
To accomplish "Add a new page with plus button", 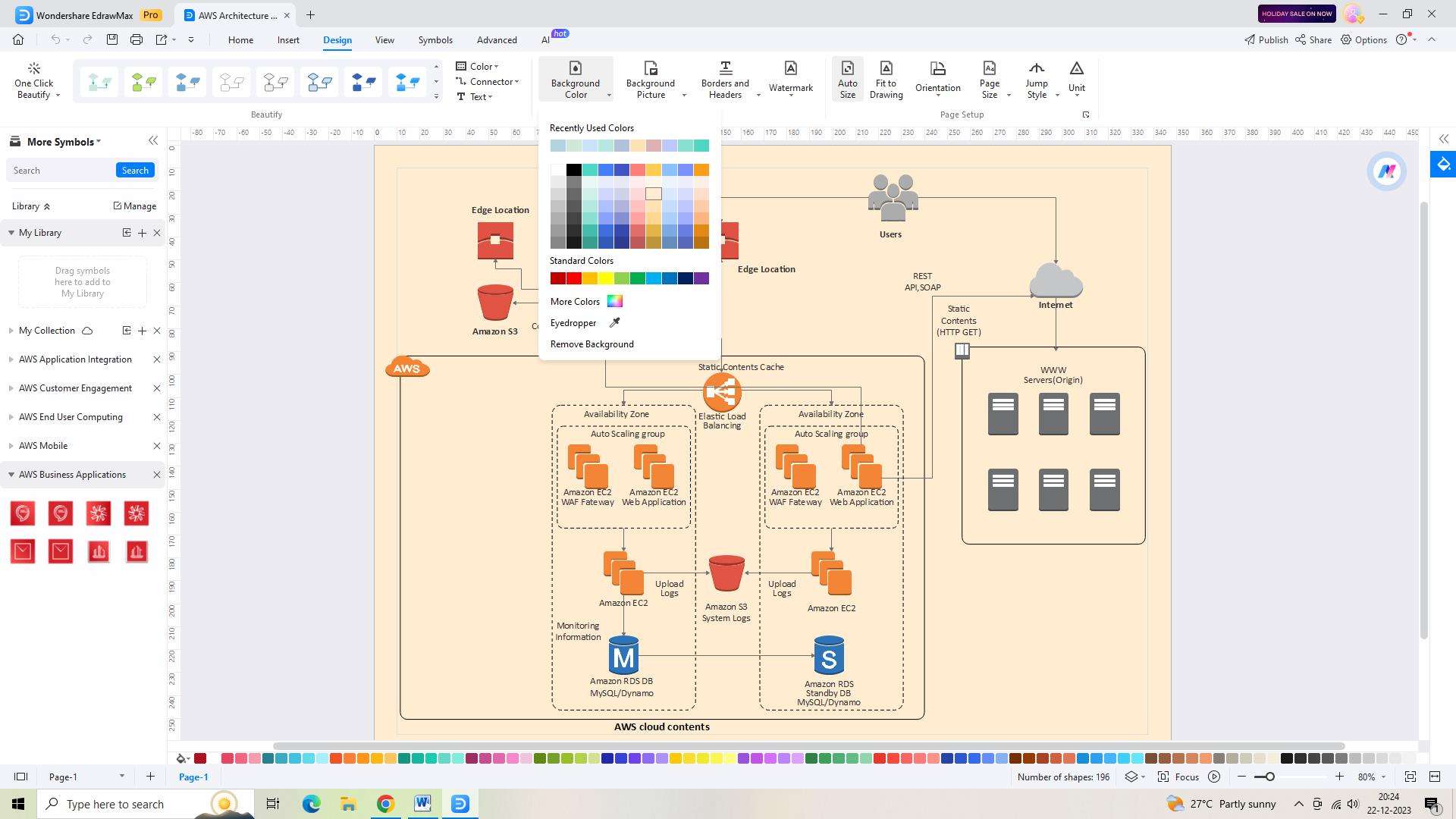I will pos(150,776).
